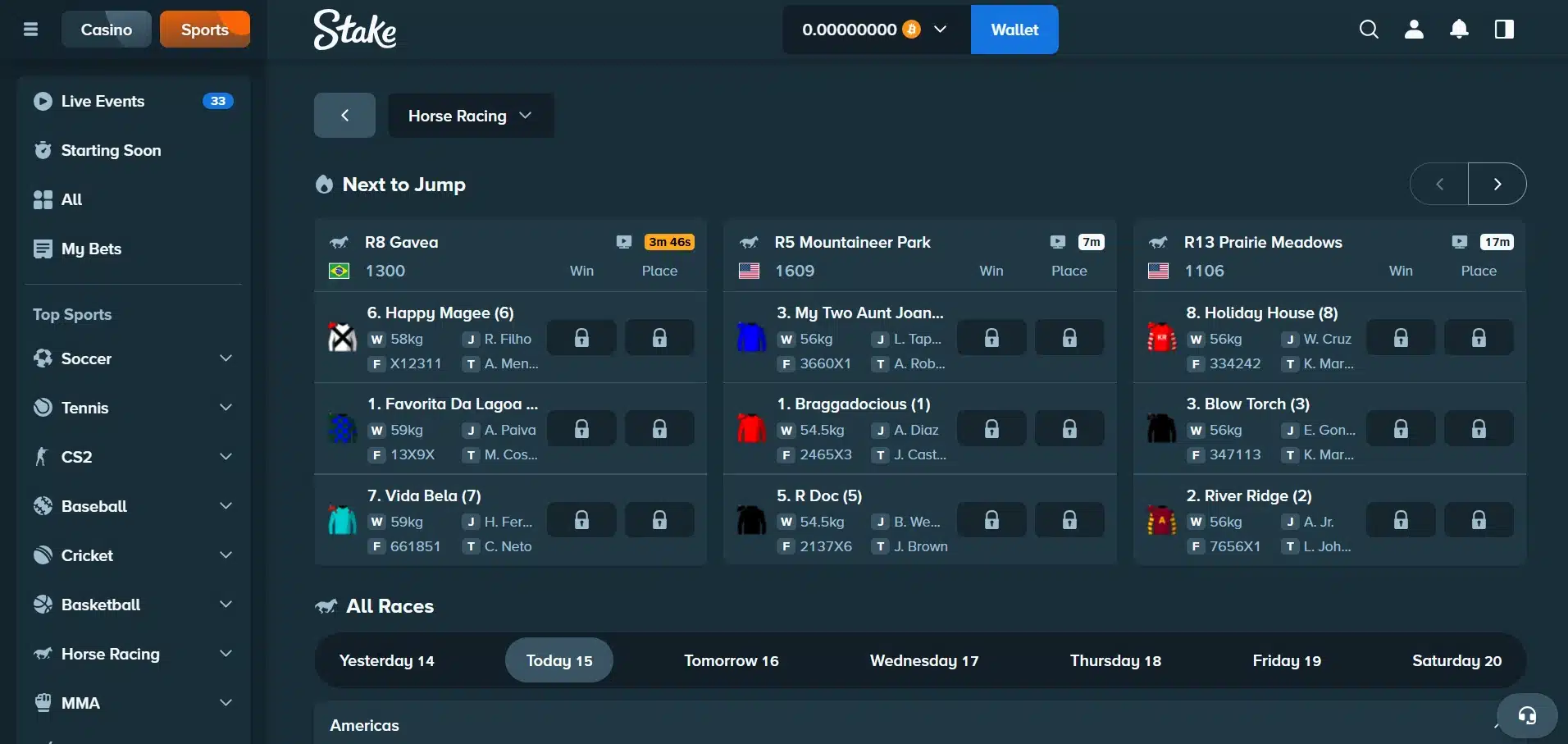Click the Baseball icon in sidebar

(x=43, y=506)
